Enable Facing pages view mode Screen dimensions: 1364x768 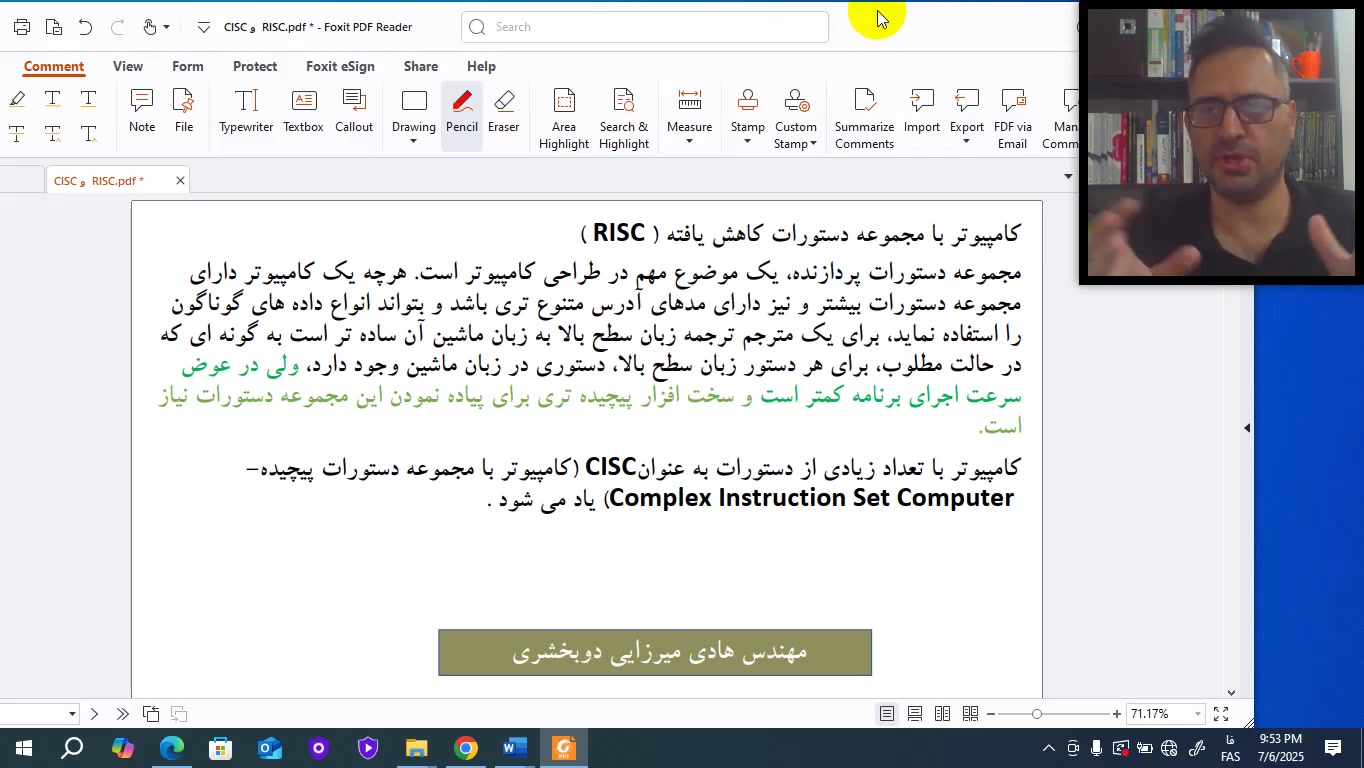pyautogui.click(x=943, y=714)
